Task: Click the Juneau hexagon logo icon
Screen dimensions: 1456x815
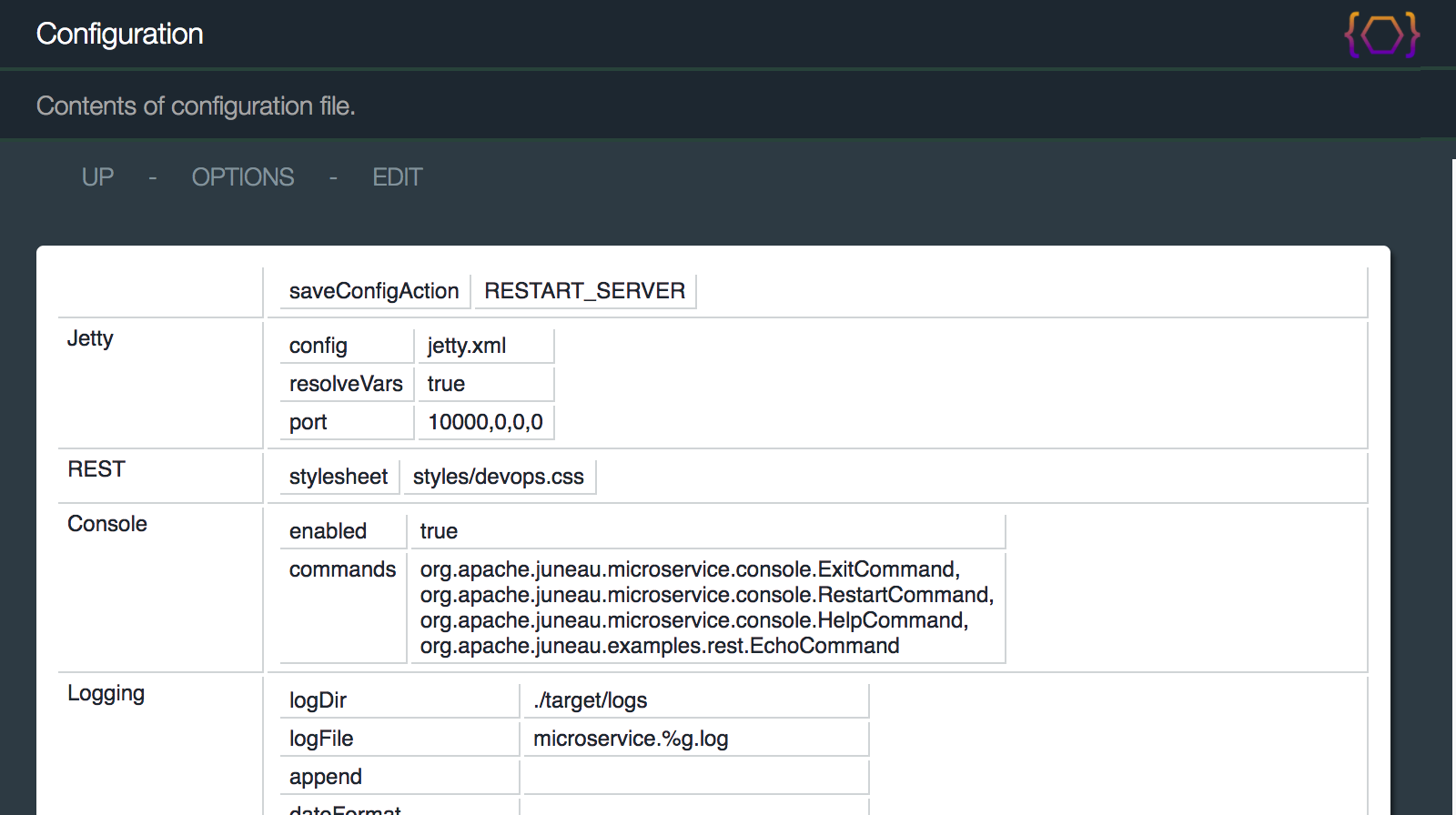Action: click(x=1382, y=35)
